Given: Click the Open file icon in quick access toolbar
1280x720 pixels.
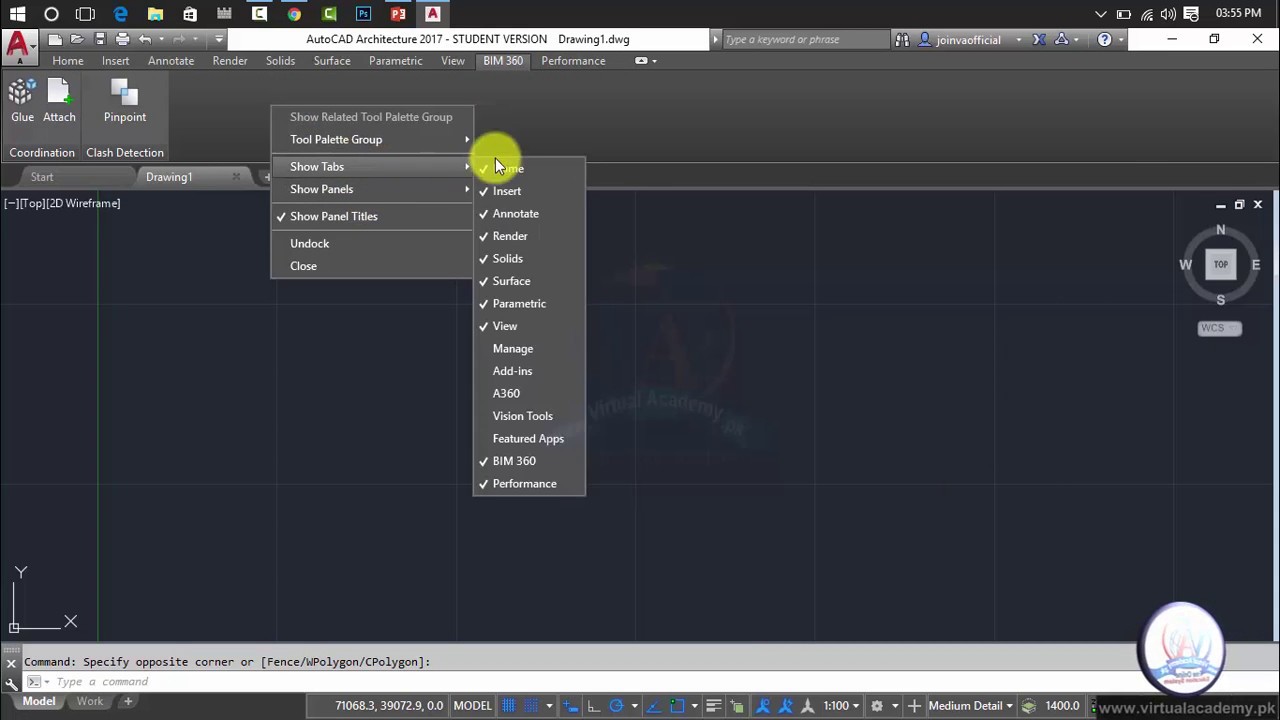Looking at the screenshot, I should point(77,39).
